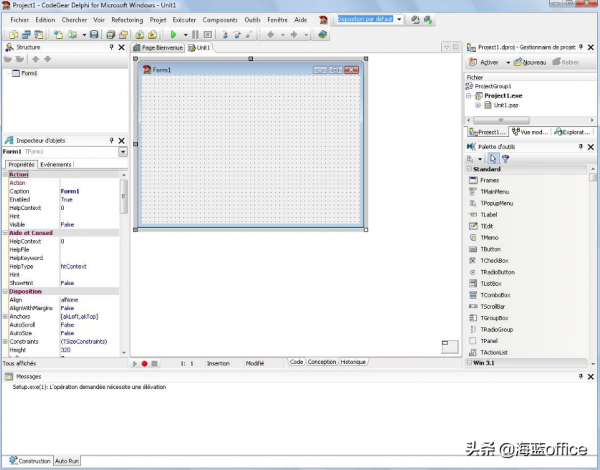Click the green Run button in toolbar

point(171,34)
